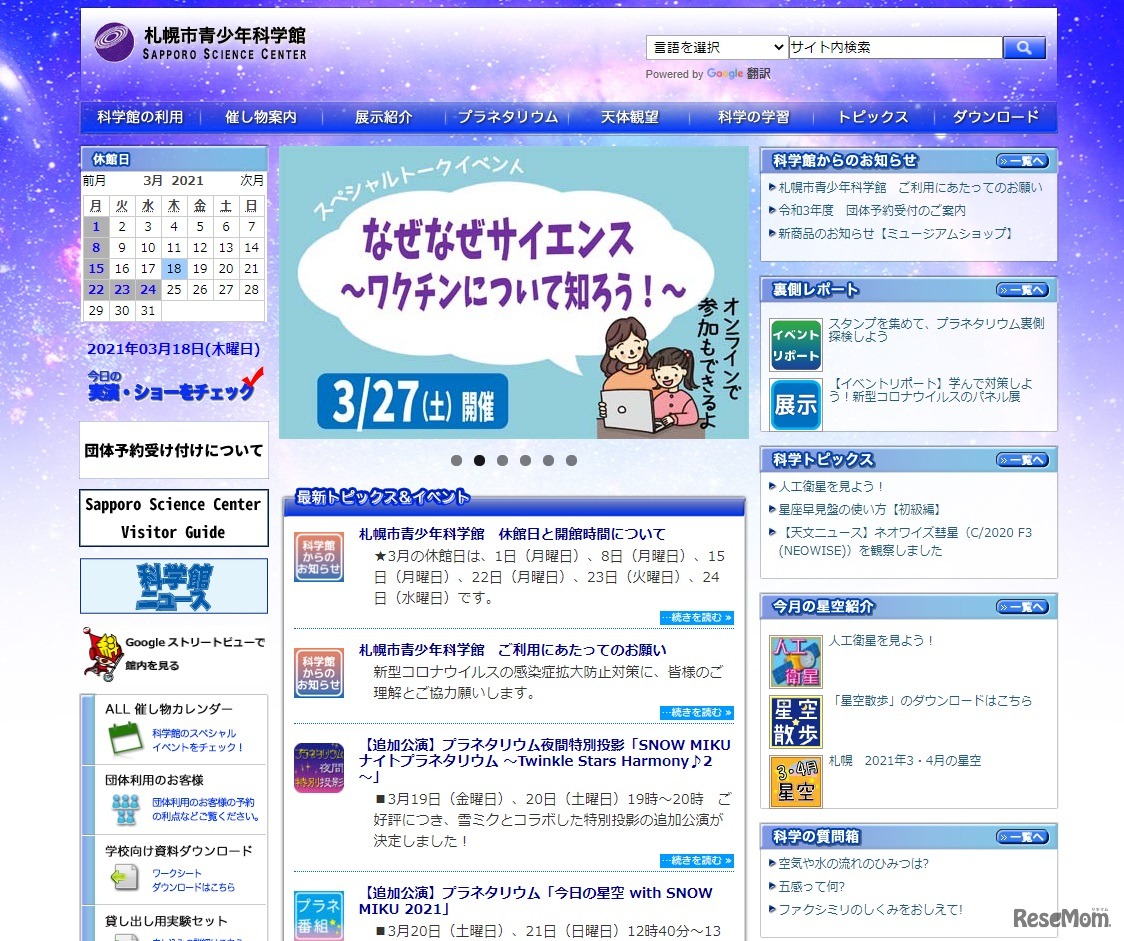The width and height of the screenshot is (1124, 941).
Task: Click the blue 展示 icon
Action: coord(796,405)
